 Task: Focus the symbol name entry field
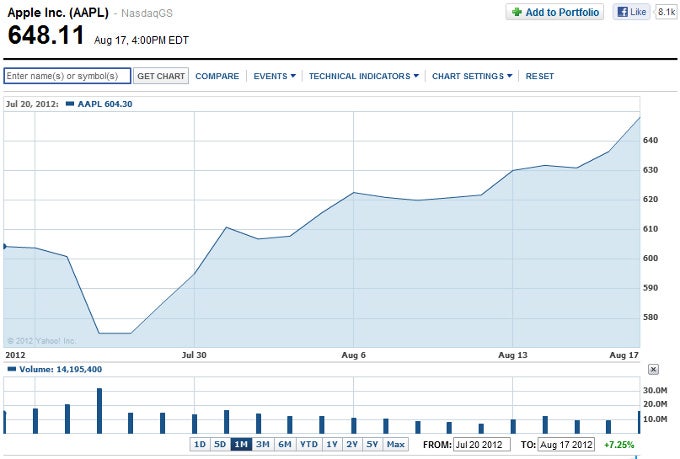[x=67, y=76]
